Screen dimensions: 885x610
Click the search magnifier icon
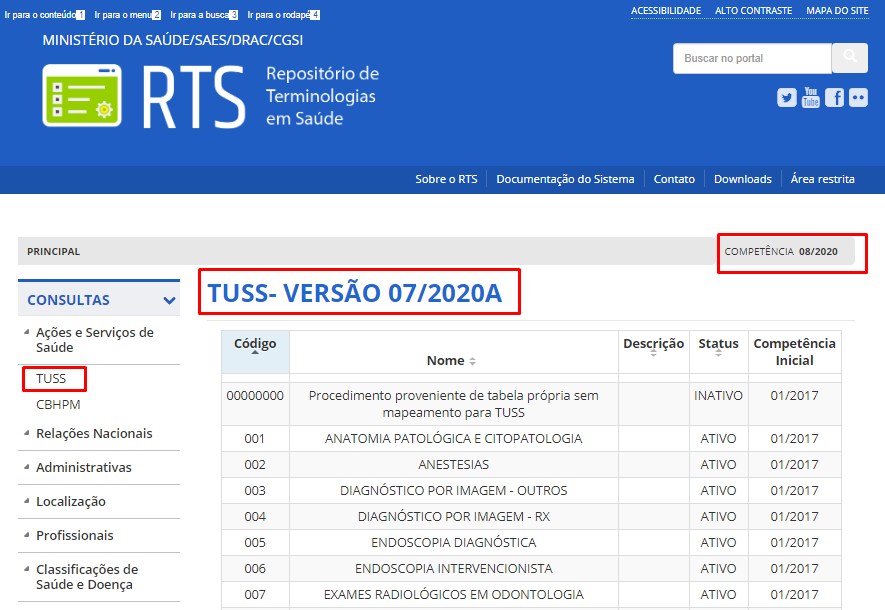point(849,59)
